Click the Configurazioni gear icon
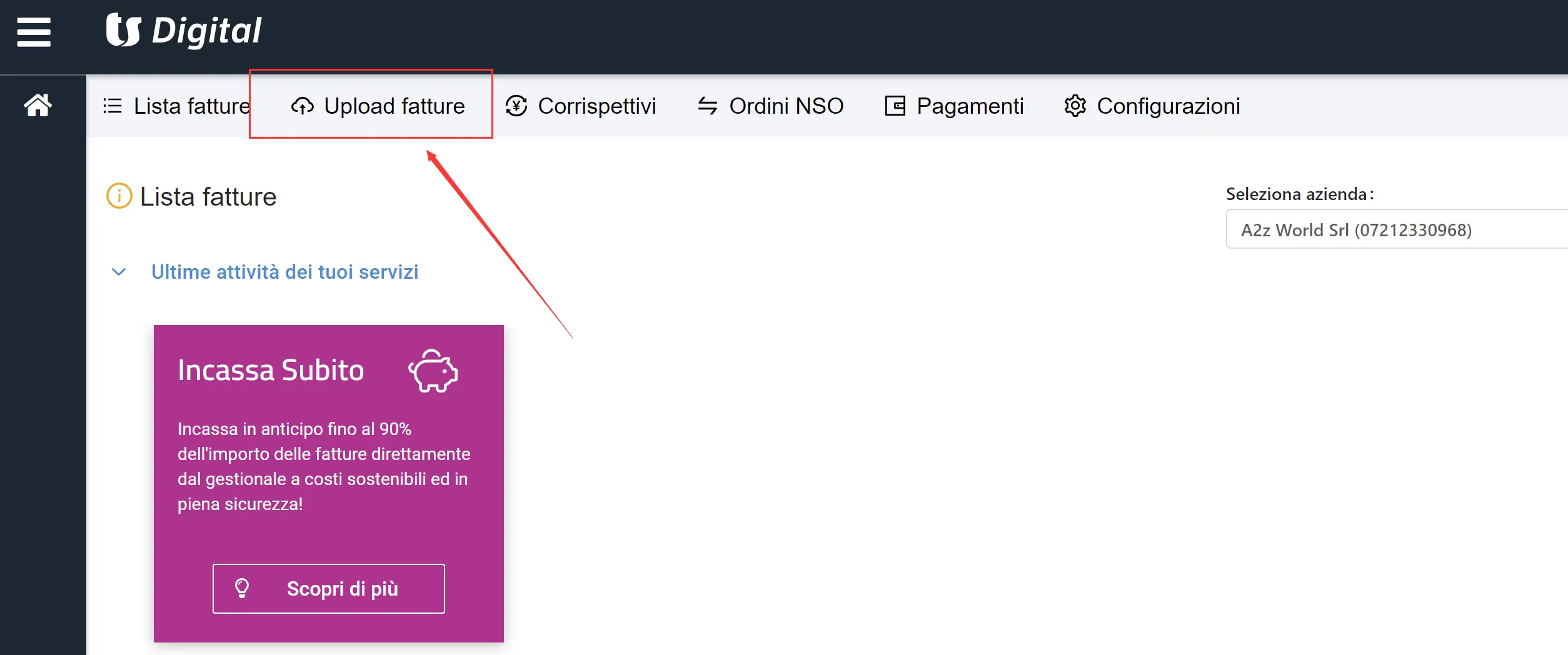 coord(1075,106)
